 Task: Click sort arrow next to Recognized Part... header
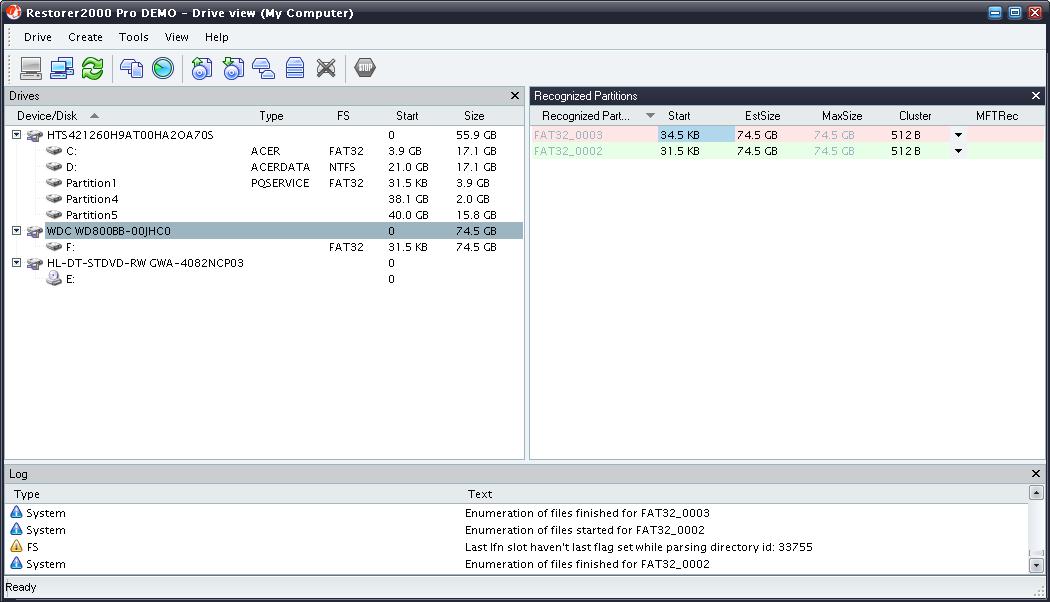point(650,116)
